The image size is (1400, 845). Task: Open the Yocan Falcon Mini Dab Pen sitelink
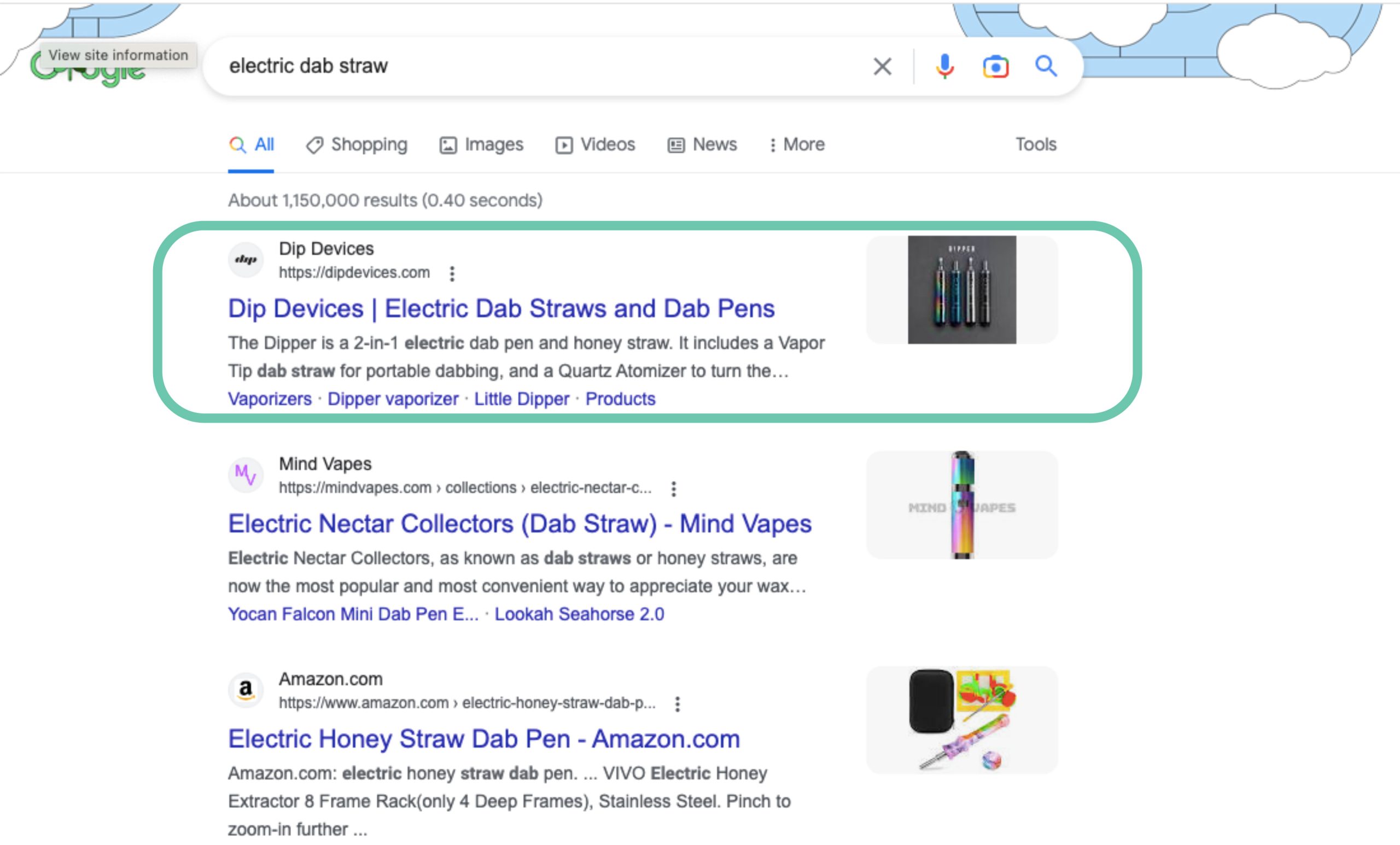pyautogui.click(x=353, y=614)
